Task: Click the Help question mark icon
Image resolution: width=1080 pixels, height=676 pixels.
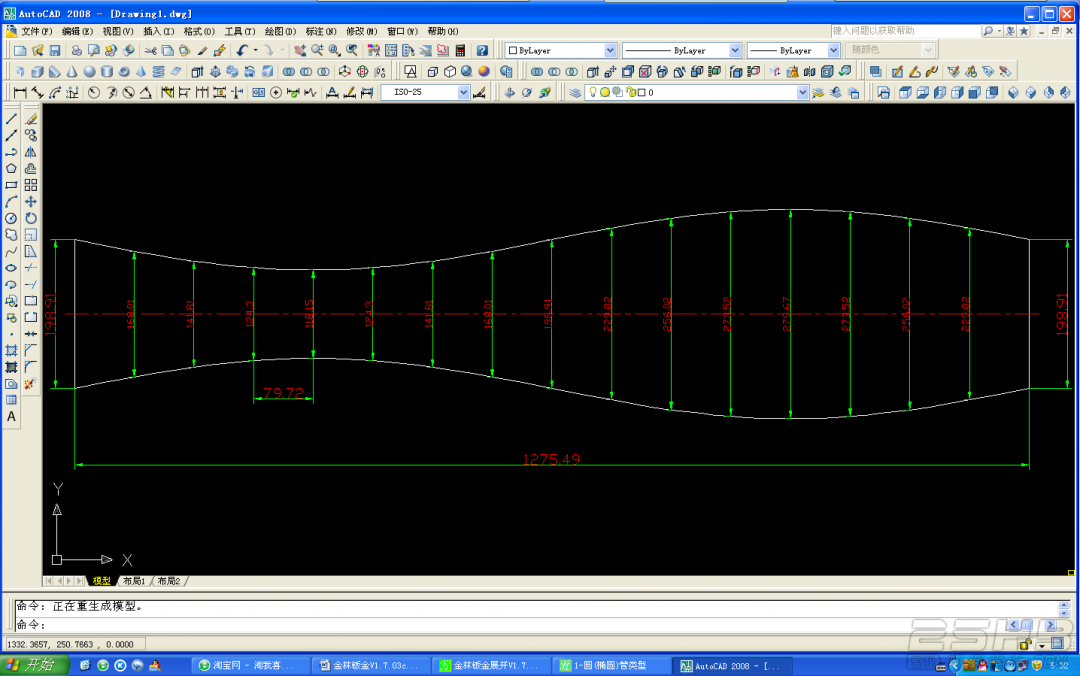Action: [482, 50]
